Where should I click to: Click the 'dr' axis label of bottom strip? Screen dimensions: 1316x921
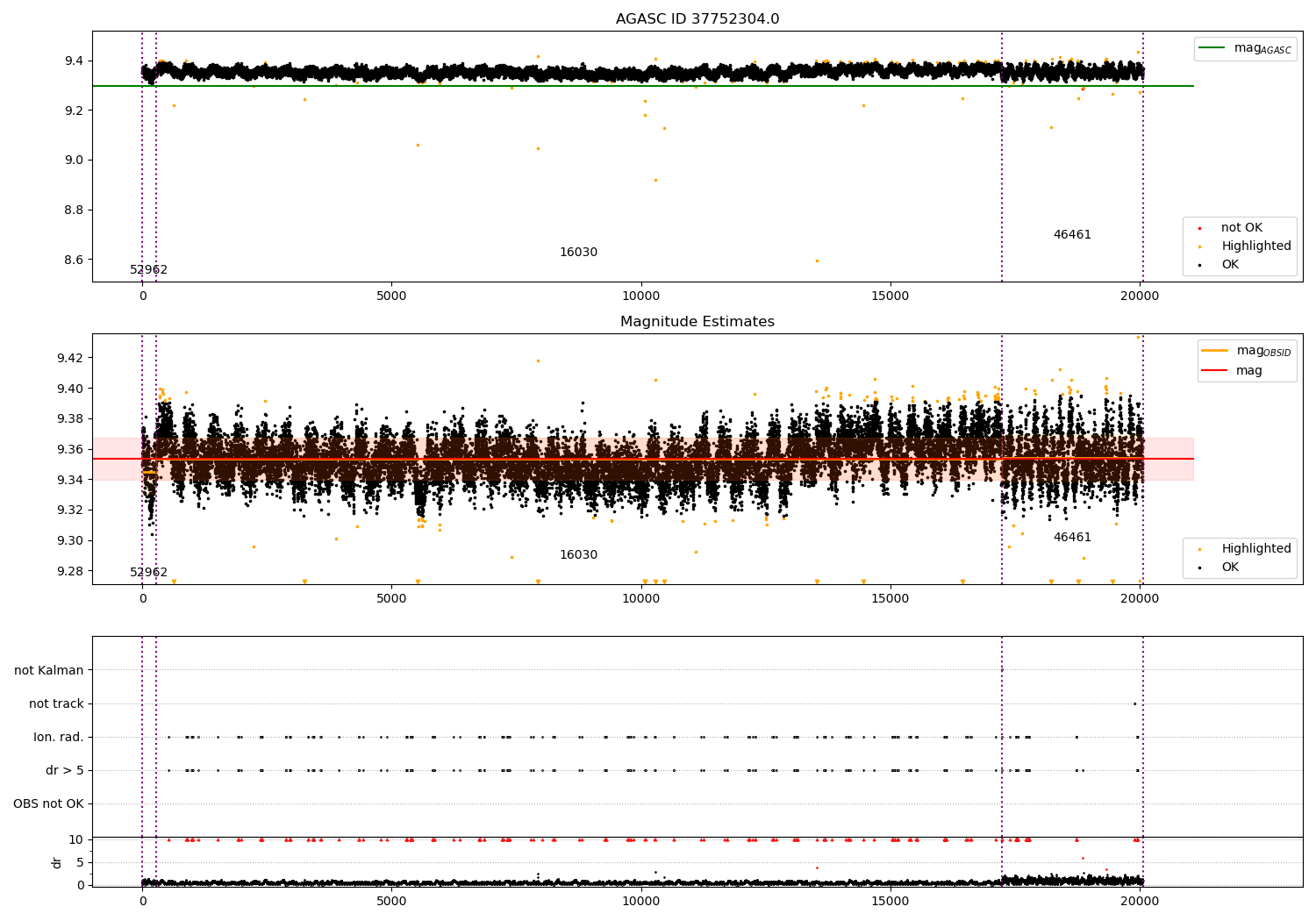[57, 862]
